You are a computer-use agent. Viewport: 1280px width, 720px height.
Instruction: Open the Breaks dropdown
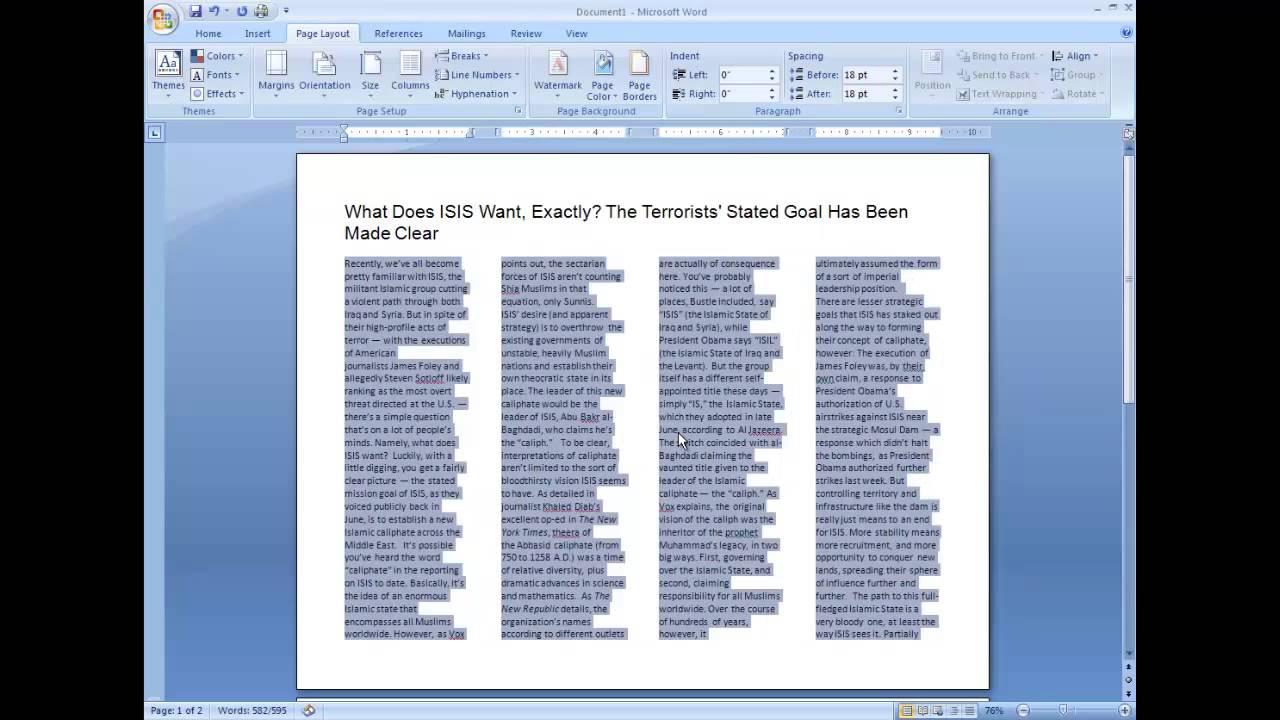pos(462,56)
